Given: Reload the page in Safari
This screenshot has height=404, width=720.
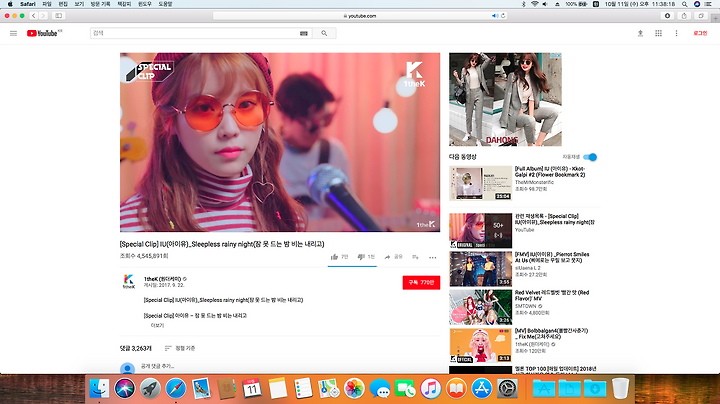Looking at the screenshot, I should 503,16.
